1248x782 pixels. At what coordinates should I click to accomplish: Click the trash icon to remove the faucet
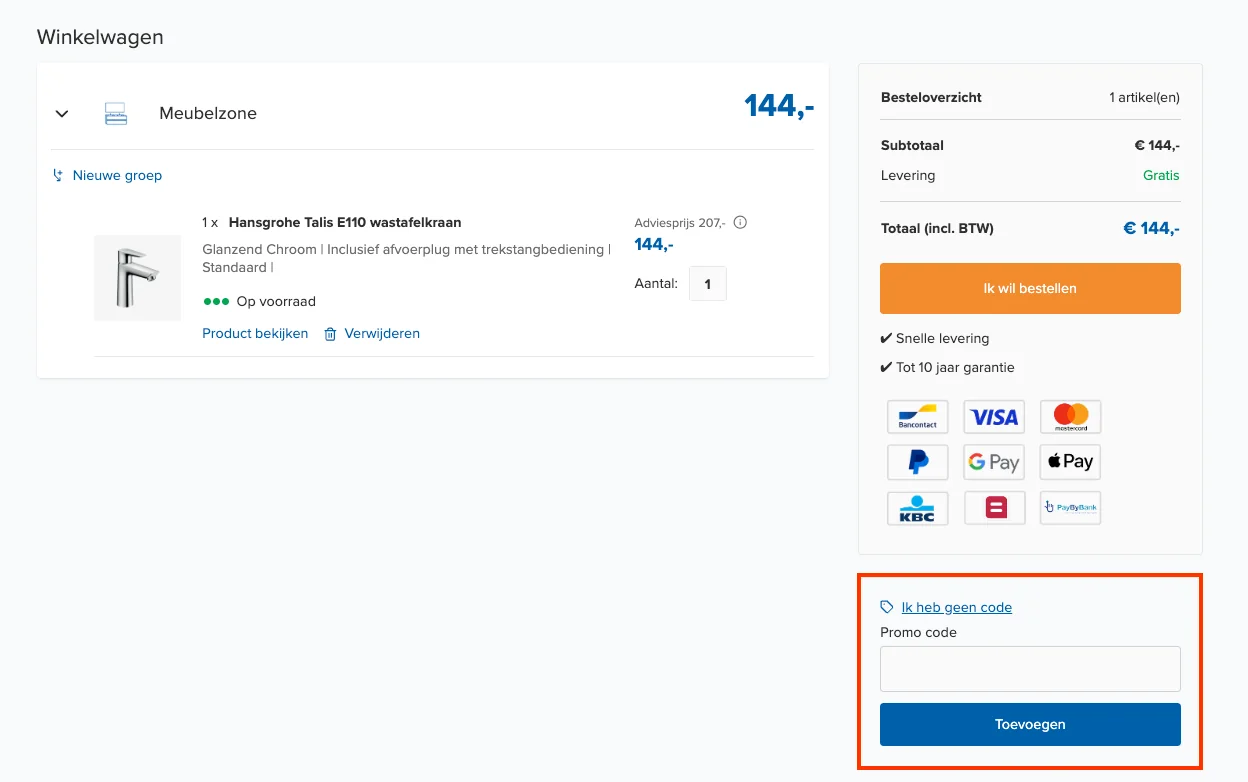330,333
